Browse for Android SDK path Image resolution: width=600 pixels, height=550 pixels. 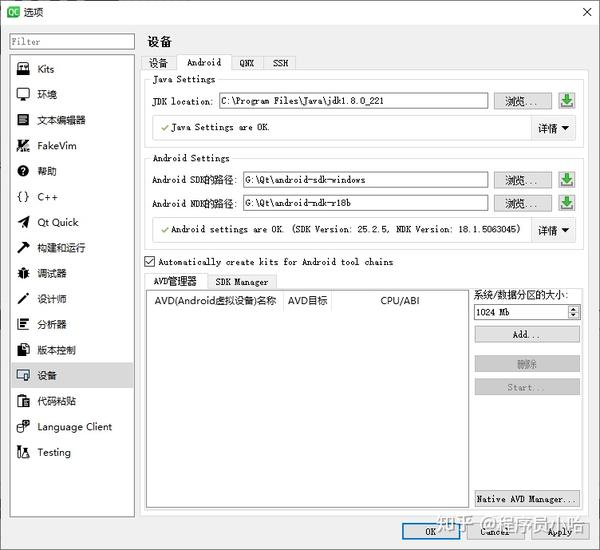[522, 180]
